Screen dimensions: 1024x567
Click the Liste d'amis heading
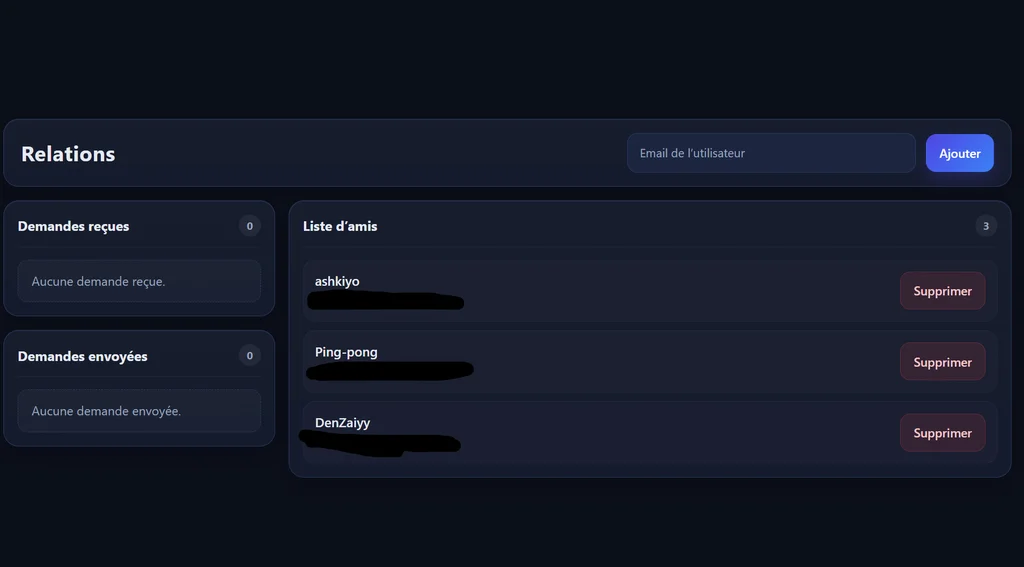coord(340,226)
